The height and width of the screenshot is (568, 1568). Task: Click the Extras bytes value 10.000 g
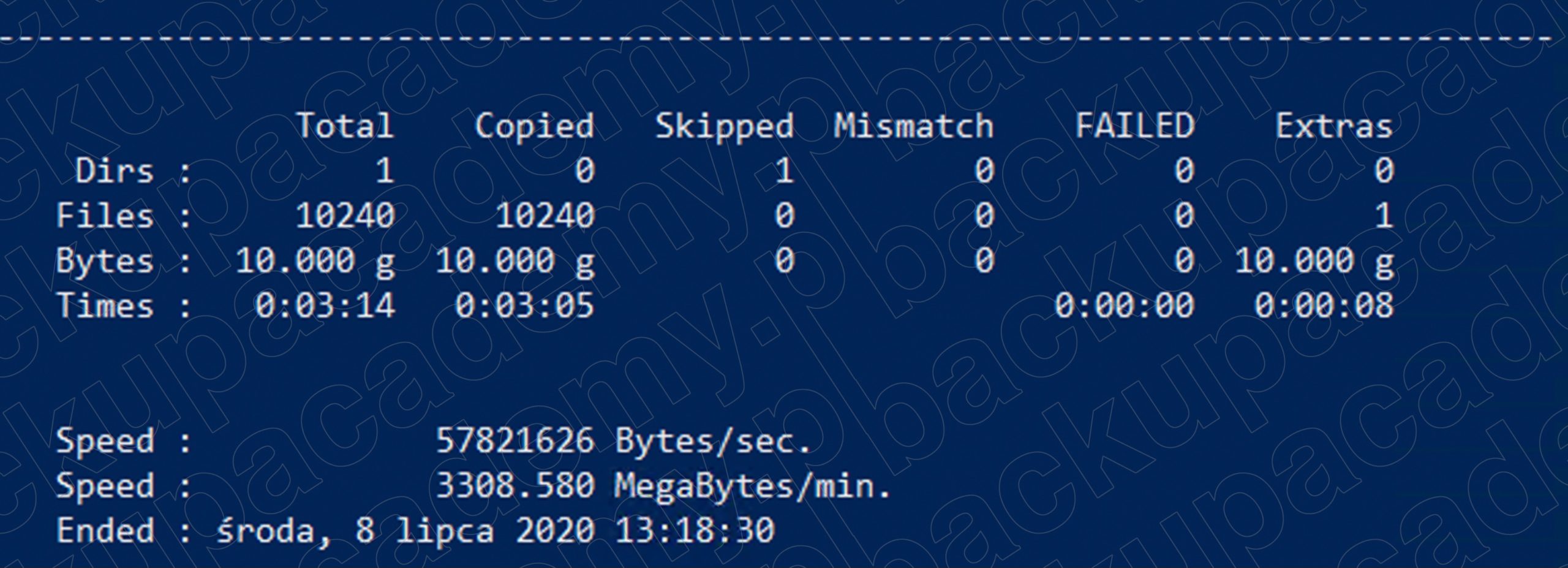[1314, 262]
